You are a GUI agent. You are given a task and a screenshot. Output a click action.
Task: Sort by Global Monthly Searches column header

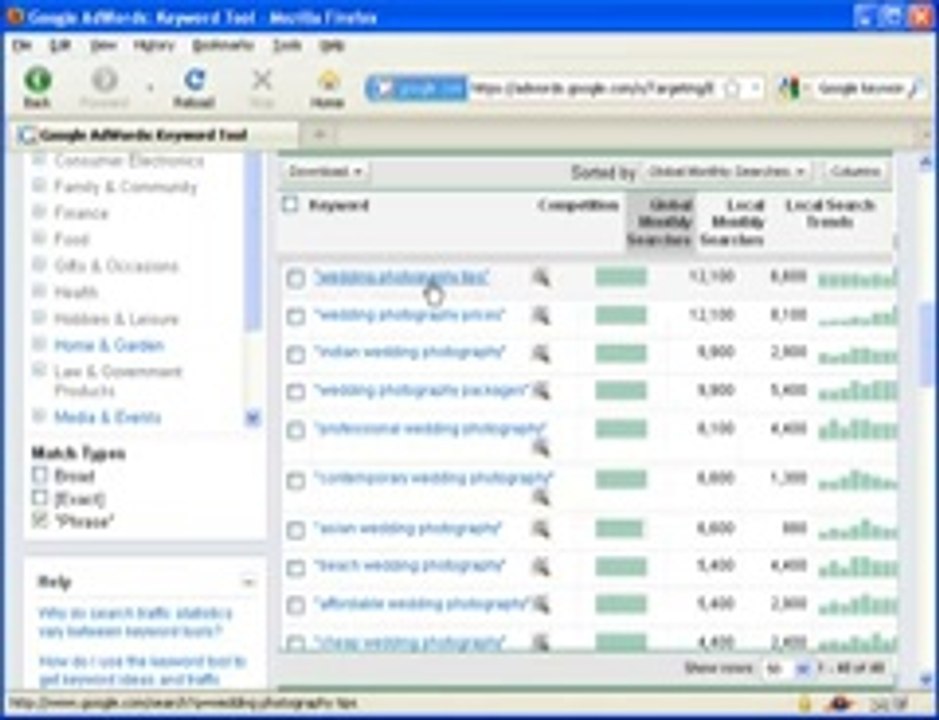(x=661, y=222)
